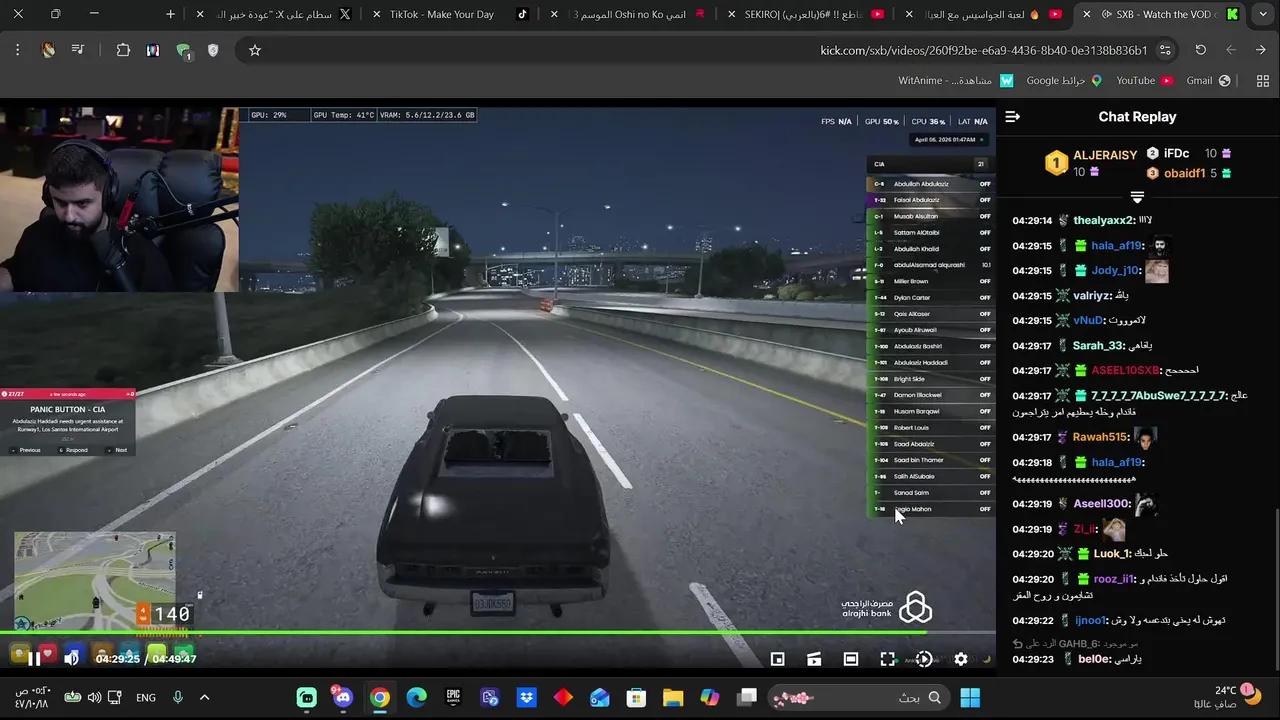Pause the Kick VOD playback

coord(34,659)
